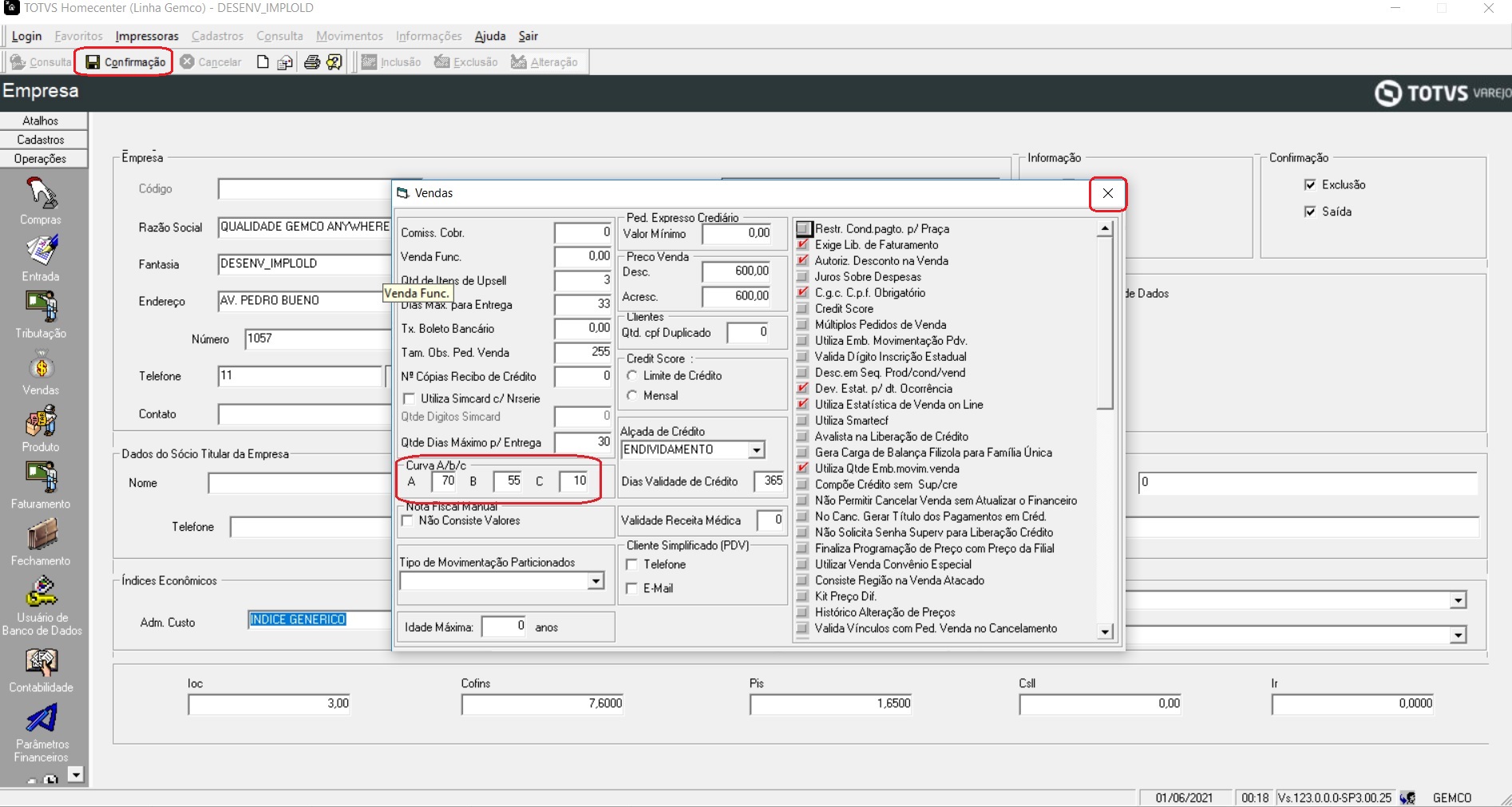Expand sidebar scroll-down arrow at bottom
The image size is (1512, 807).
pyautogui.click(x=76, y=773)
